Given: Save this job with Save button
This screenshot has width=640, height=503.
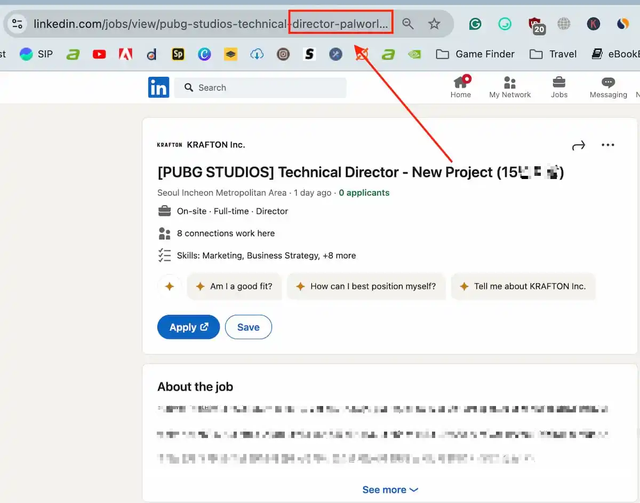Looking at the screenshot, I should point(248,327).
